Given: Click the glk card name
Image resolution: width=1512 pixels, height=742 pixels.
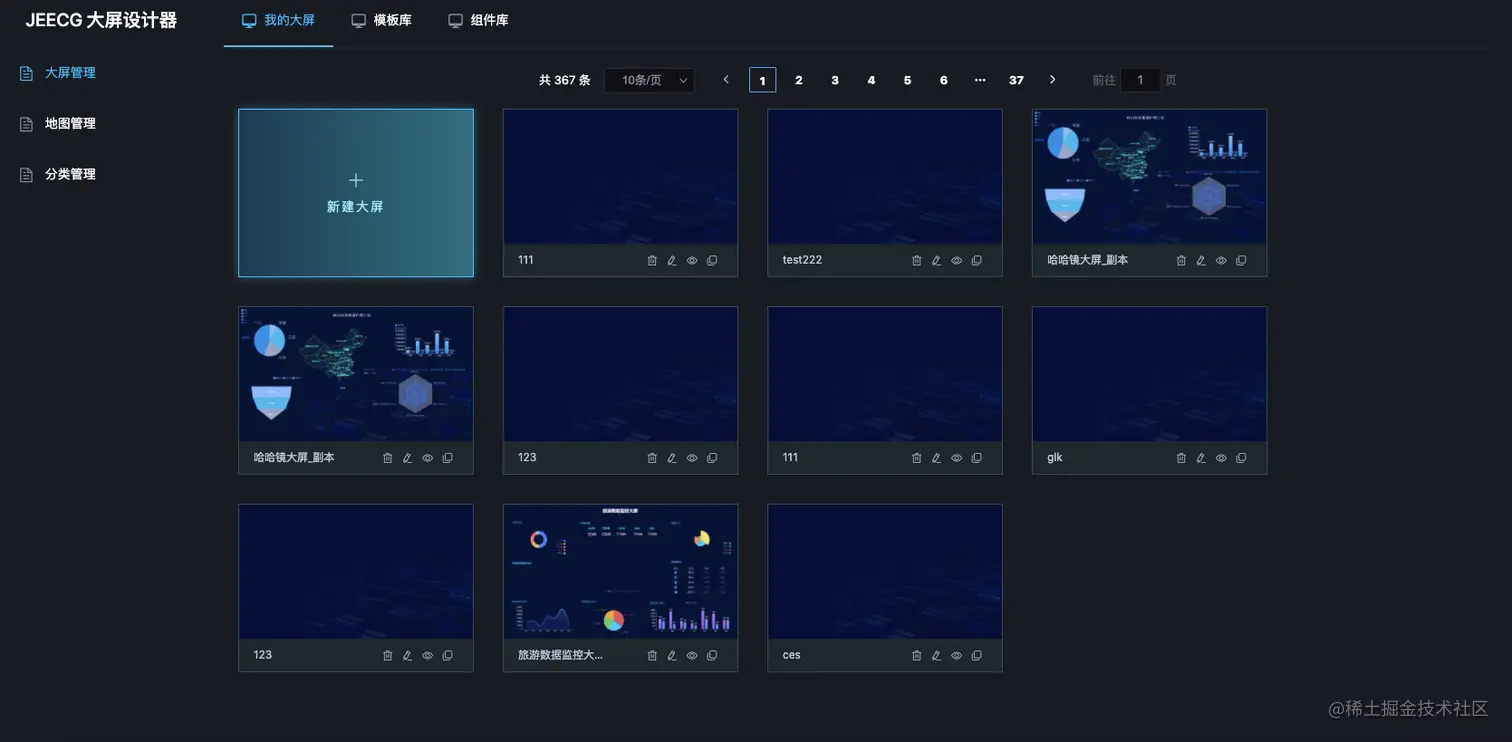Looking at the screenshot, I should click(x=1055, y=458).
